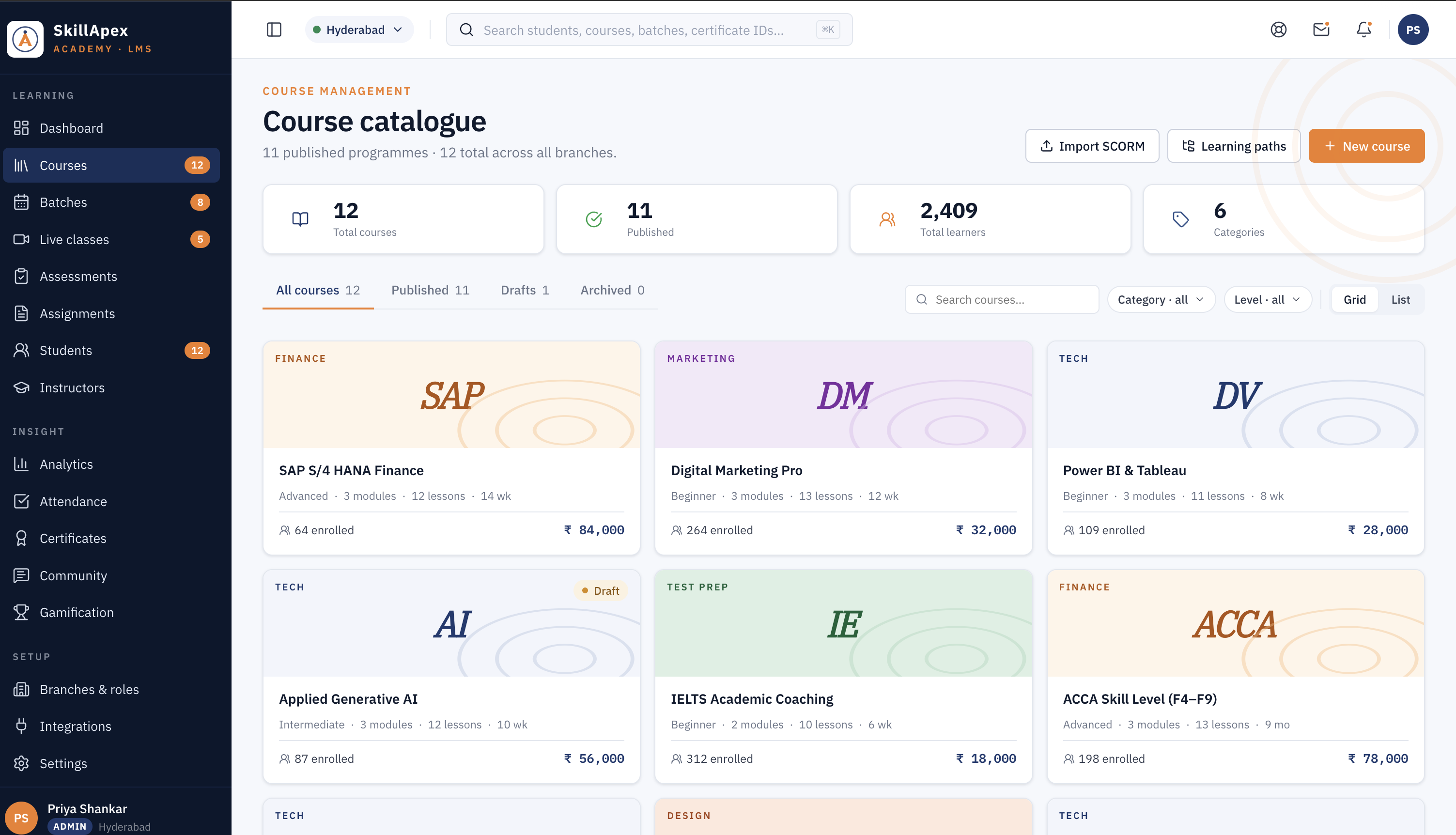Click the New course button
Viewport: 1456px width, 835px height.
[x=1366, y=146]
